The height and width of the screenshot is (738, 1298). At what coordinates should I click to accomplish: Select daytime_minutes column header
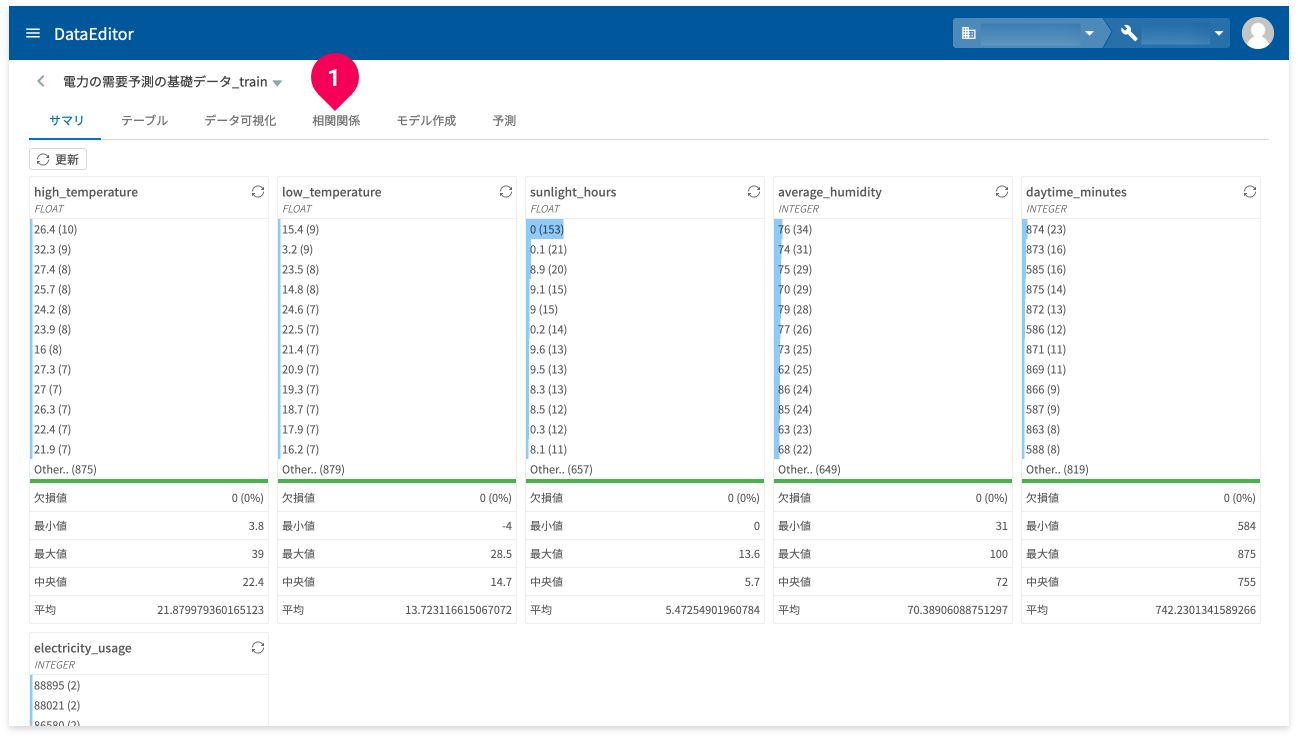coord(1076,192)
